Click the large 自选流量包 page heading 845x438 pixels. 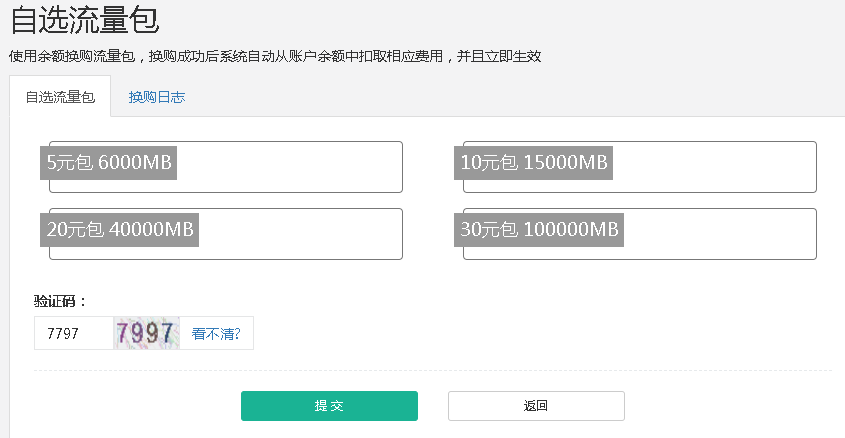85,20
